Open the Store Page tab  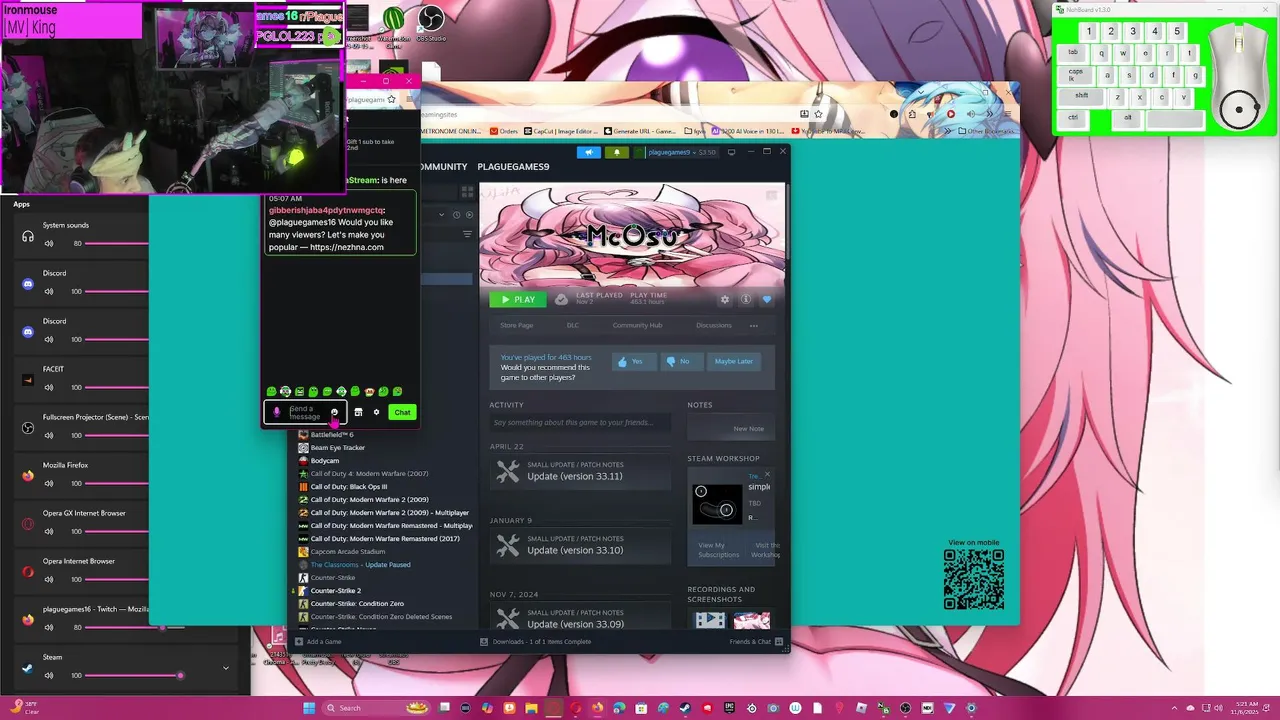click(x=517, y=325)
